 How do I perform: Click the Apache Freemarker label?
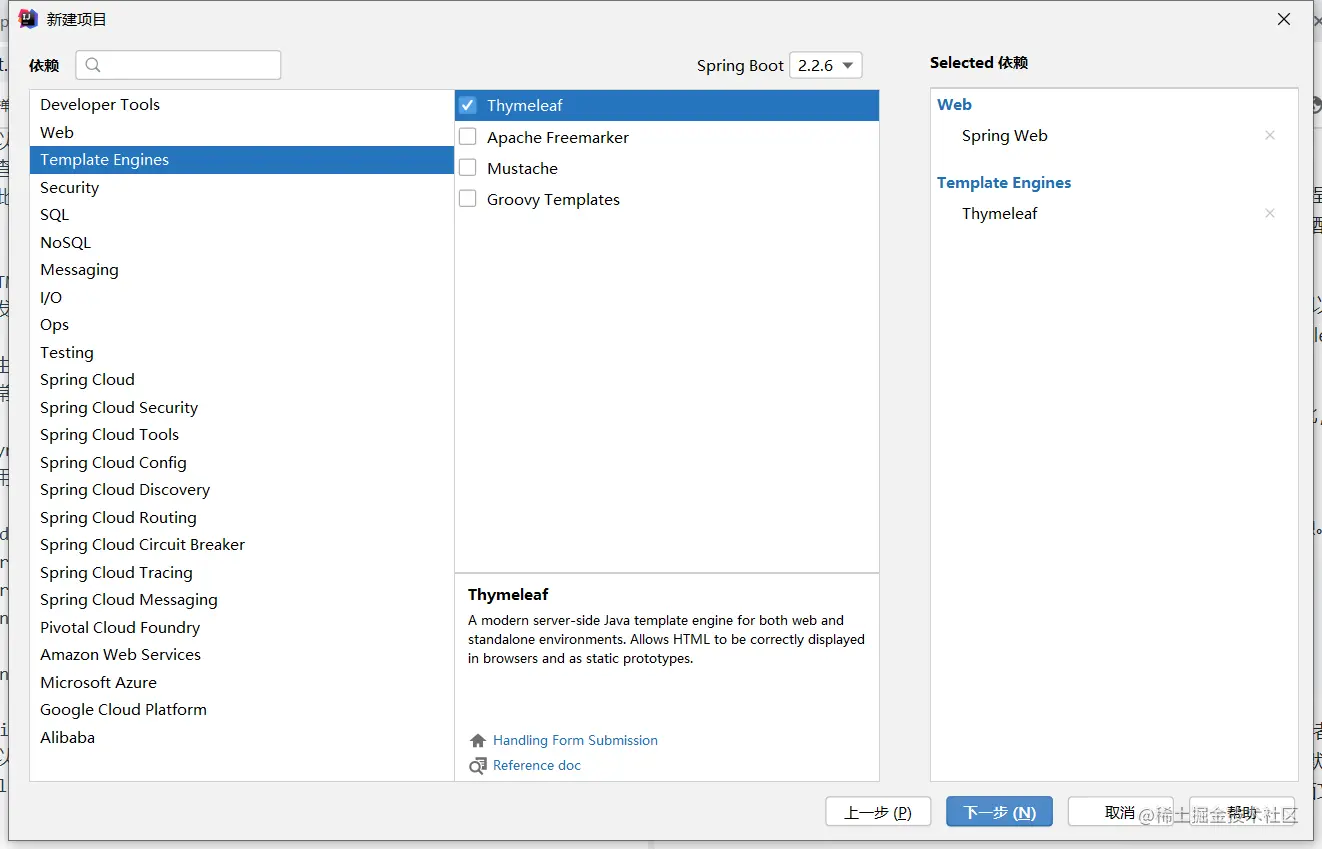coord(558,138)
